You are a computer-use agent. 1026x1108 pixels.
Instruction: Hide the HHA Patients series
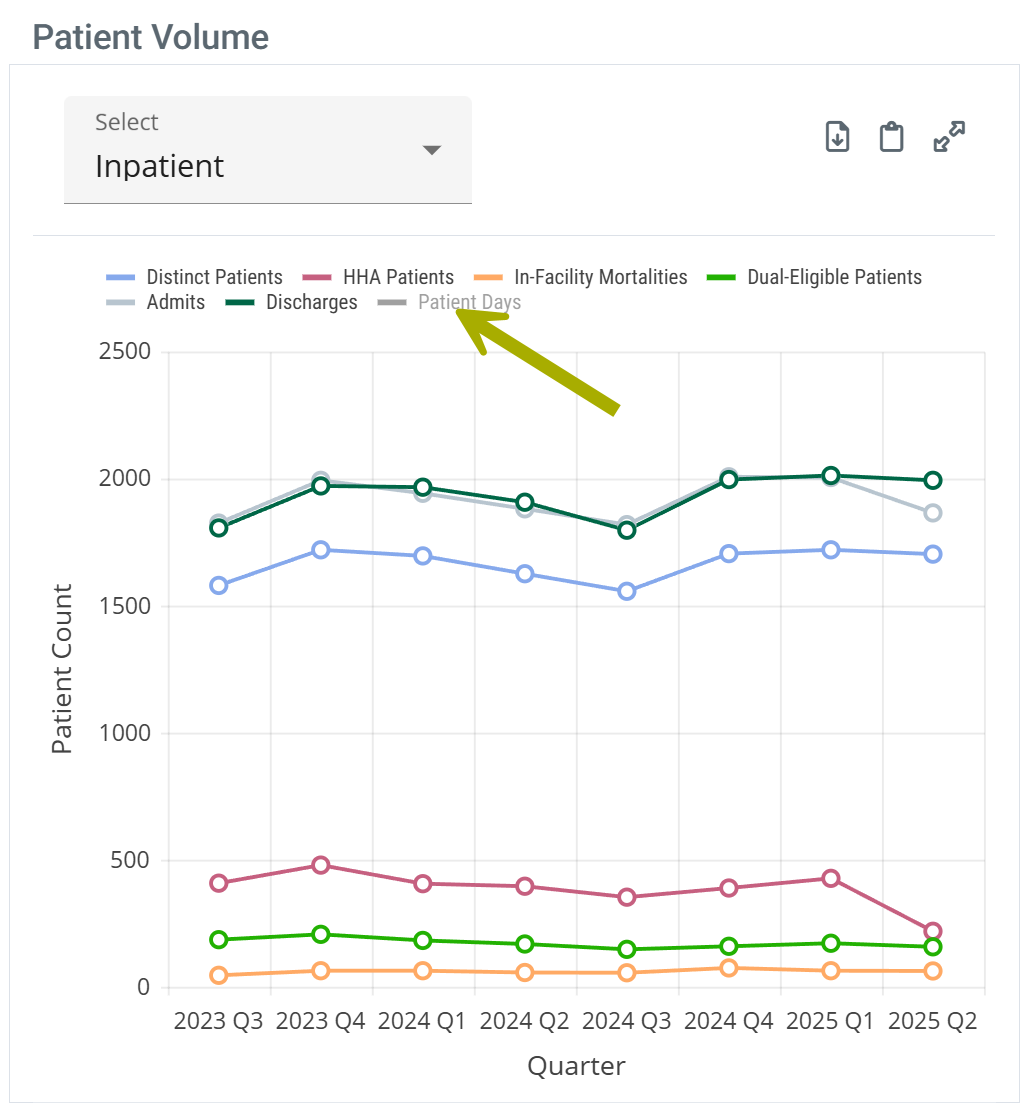point(398,277)
